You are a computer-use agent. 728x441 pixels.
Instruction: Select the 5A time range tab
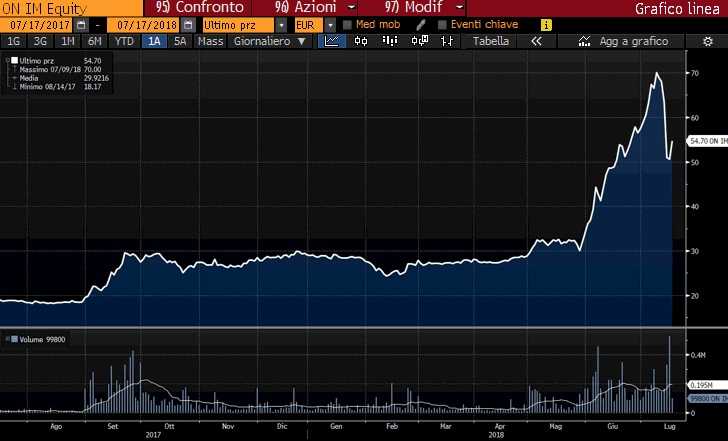(x=180, y=41)
